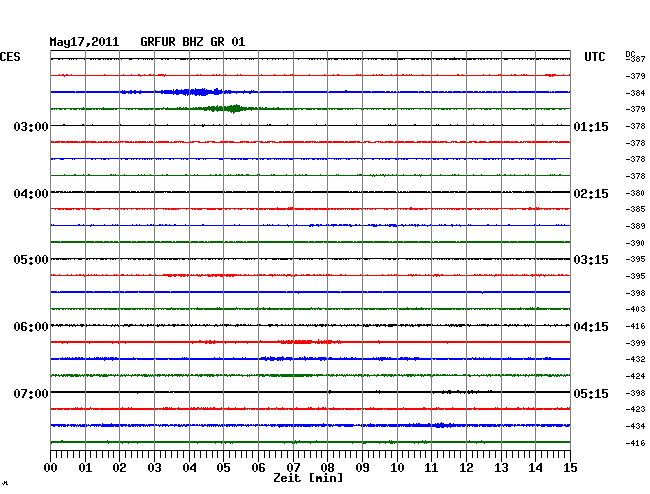
Task: Click the 05:15 UTC time label
Action: pos(591,393)
